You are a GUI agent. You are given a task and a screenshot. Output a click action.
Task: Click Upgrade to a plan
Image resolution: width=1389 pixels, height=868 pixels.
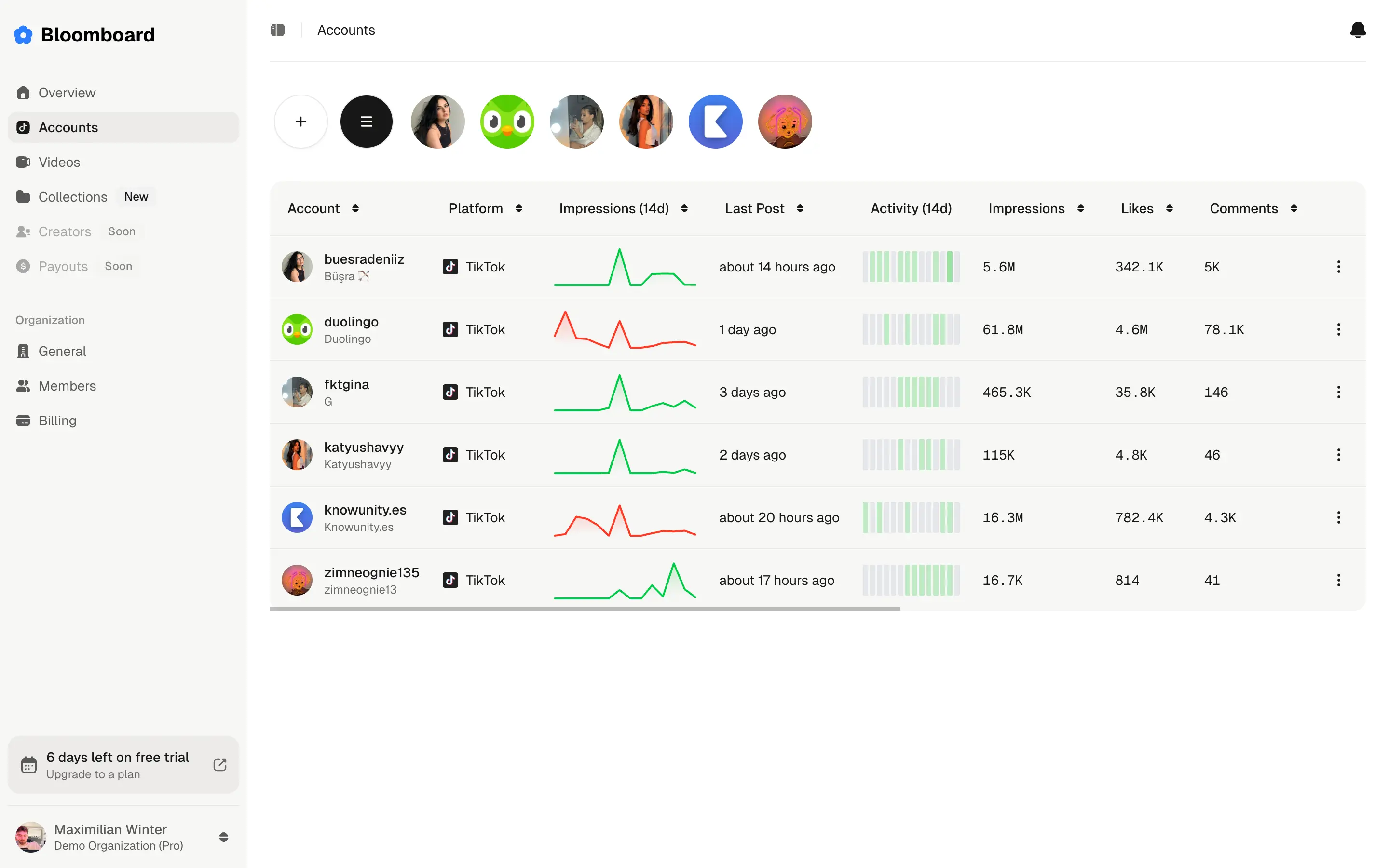tap(94, 774)
